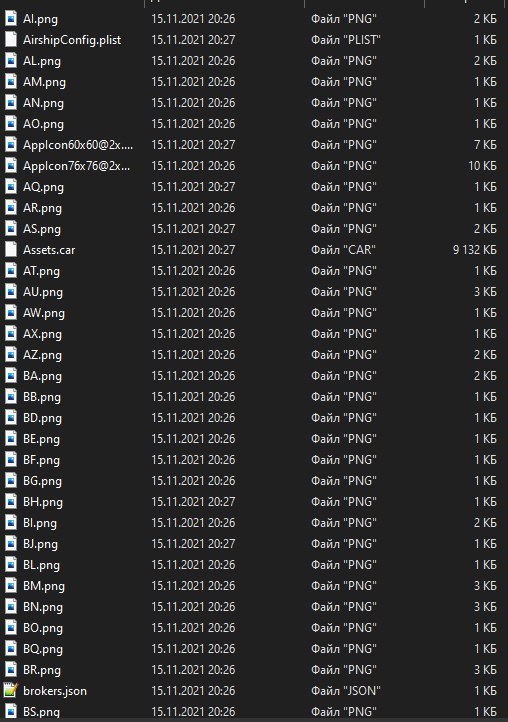
Task: Select the file name BF.png
Action: [x=41, y=460]
